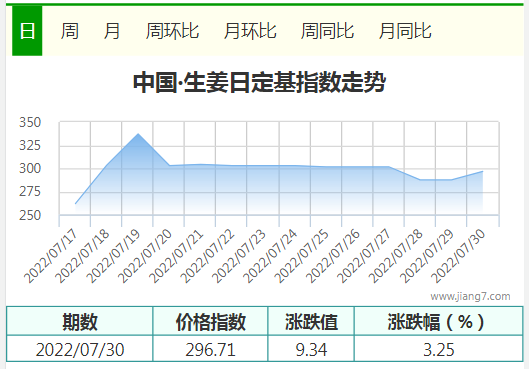This screenshot has height=369, width=529.
Task: Click the first data point at 2022/07/17
Action: point(75,204)
